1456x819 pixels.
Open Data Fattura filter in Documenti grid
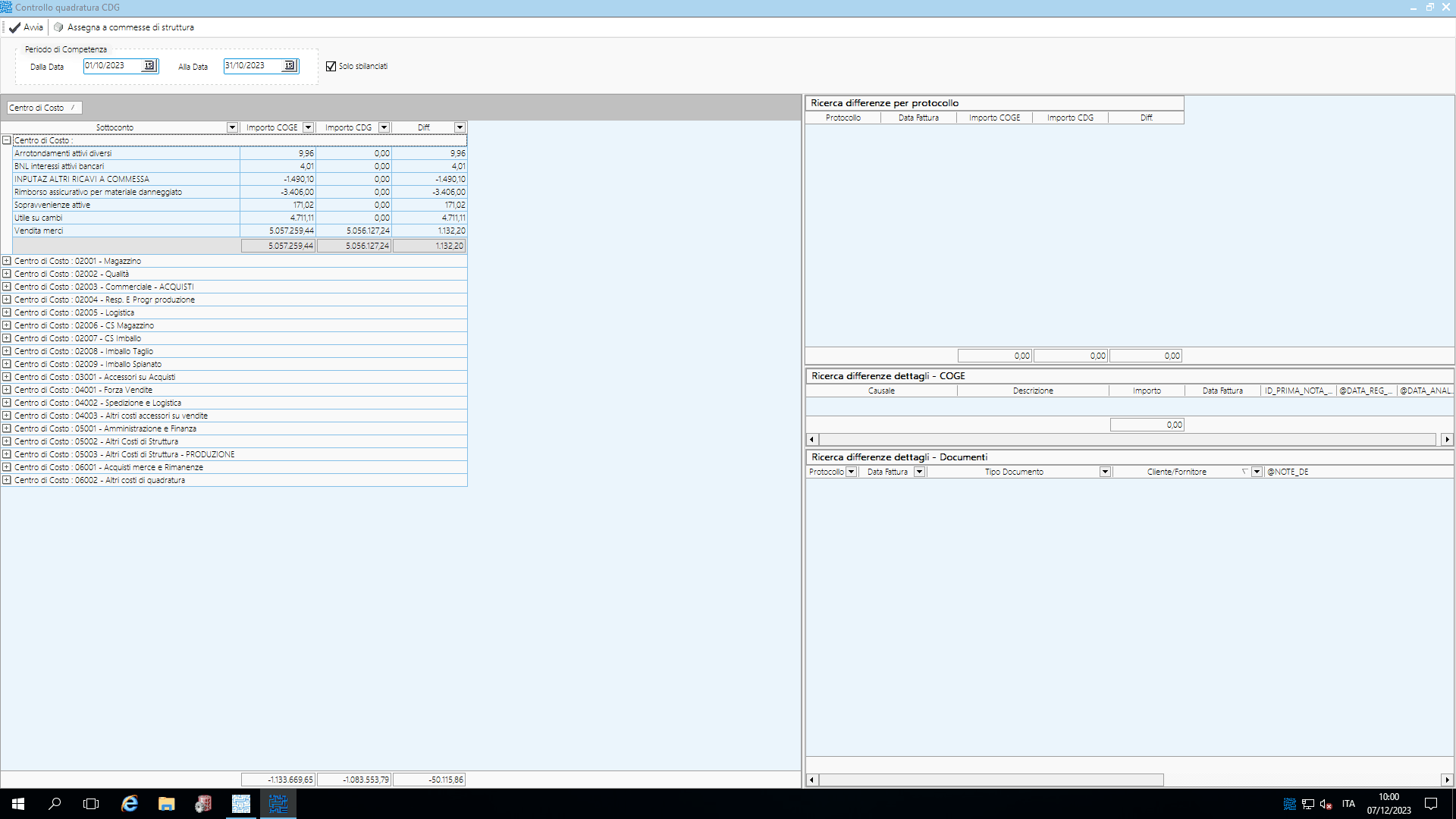[x=919, y=472]
